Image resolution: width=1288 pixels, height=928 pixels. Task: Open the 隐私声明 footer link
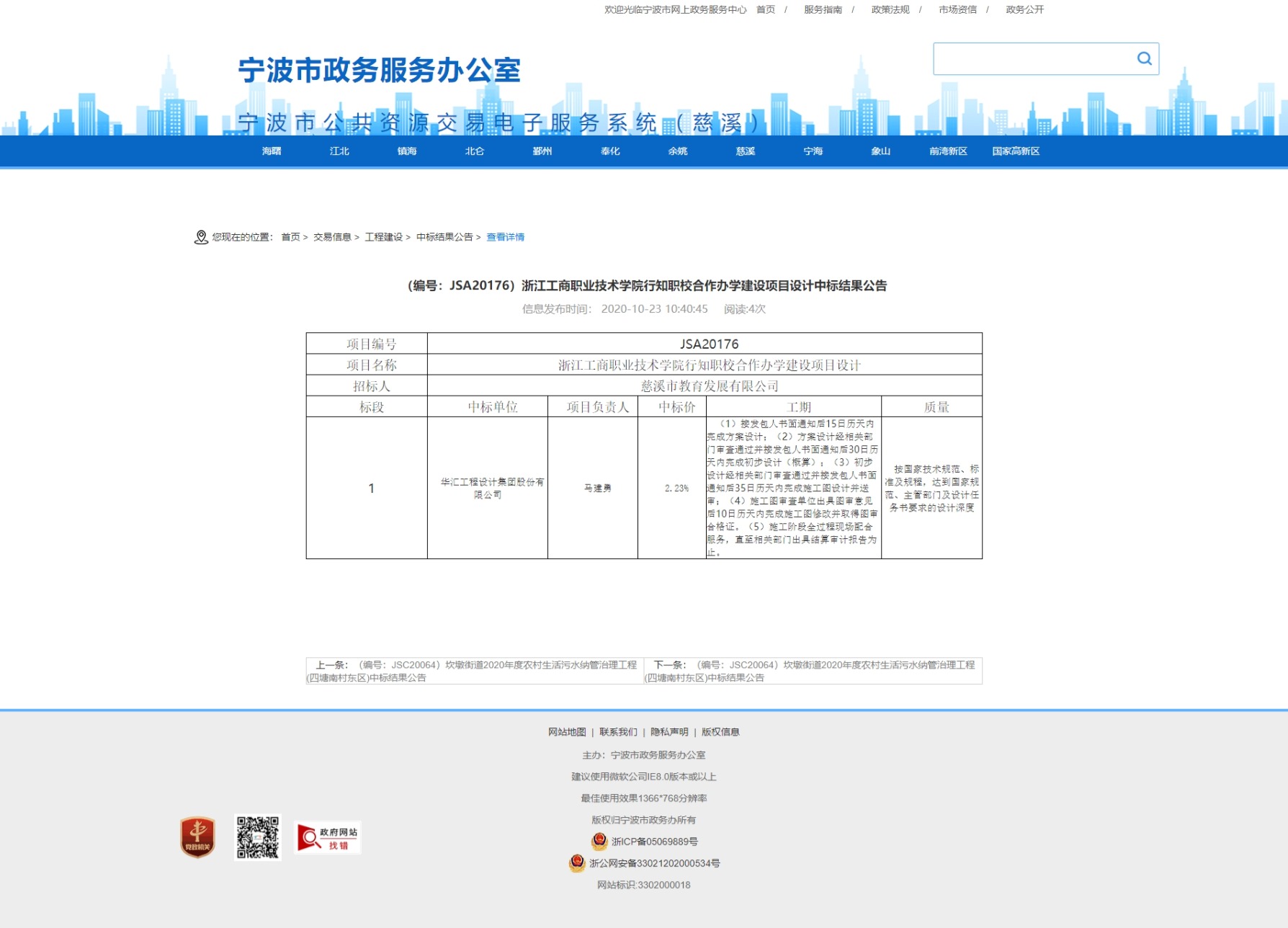(x=669, y=732)
